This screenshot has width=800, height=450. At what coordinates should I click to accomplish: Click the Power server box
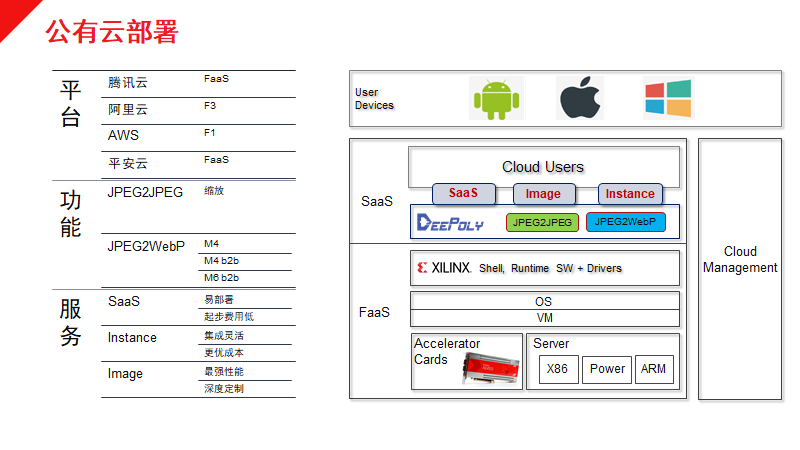[607, 369]
